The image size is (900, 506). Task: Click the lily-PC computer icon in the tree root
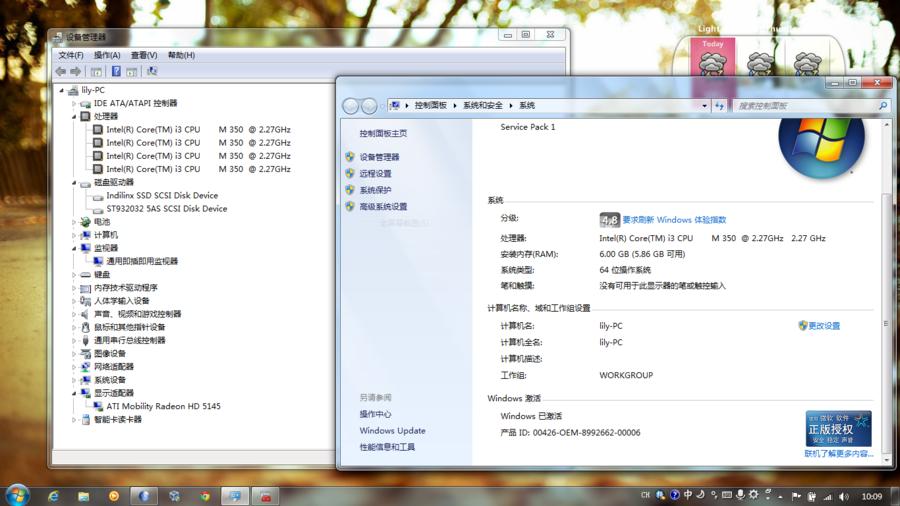point(73,90)
